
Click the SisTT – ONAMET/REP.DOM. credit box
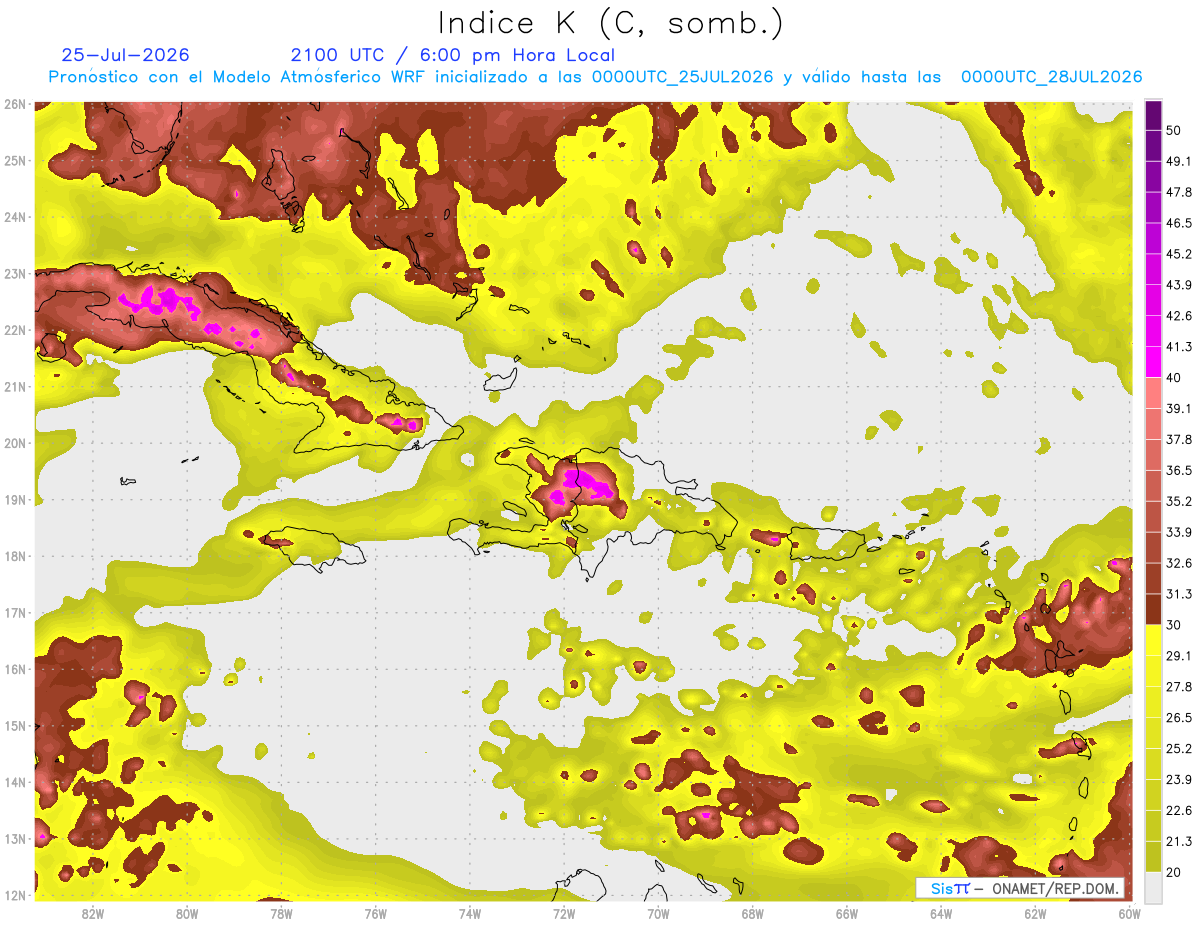point(1021,888)
